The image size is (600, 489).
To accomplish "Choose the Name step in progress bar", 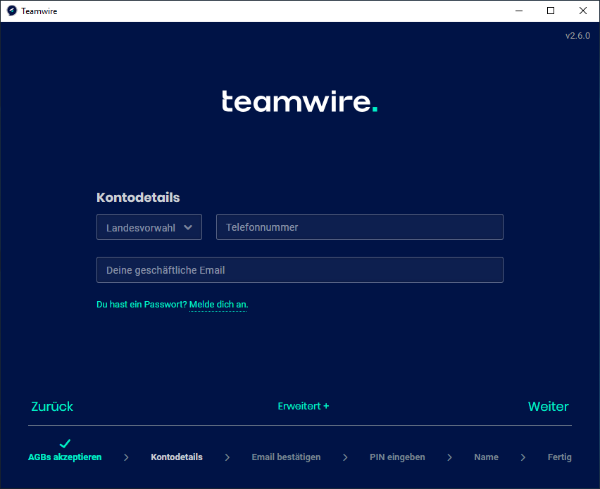I will coord(486,457).
